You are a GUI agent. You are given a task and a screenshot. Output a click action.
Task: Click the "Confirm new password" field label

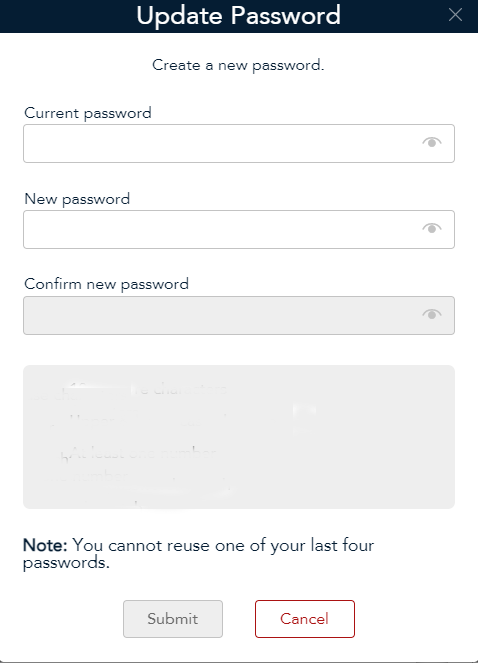point(107,284)
